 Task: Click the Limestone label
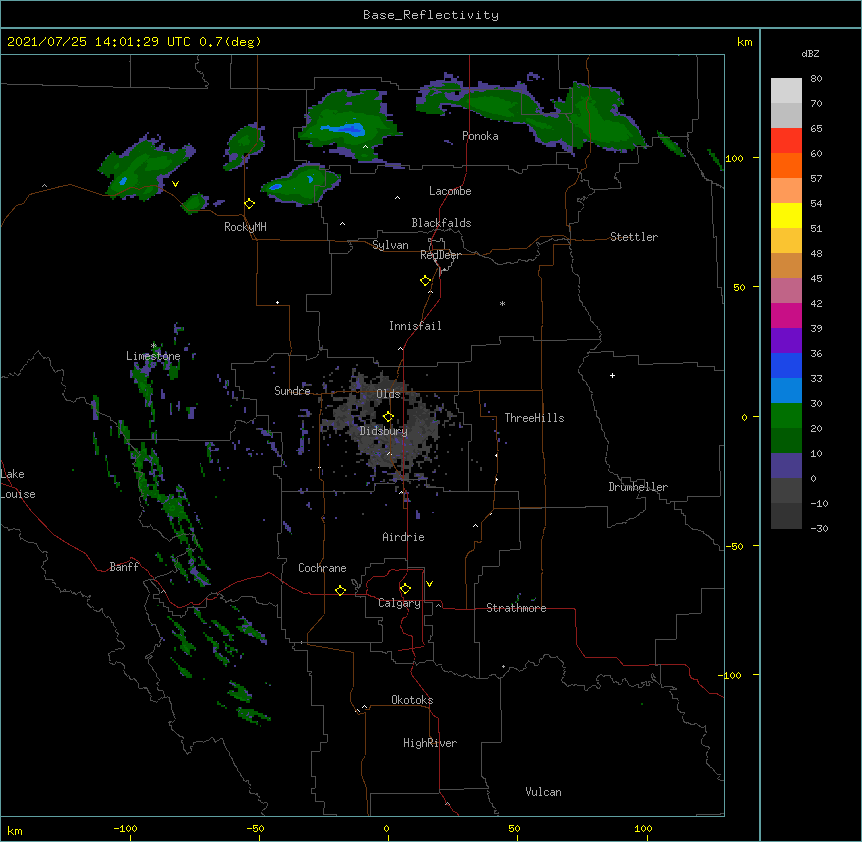pos(153,356)
